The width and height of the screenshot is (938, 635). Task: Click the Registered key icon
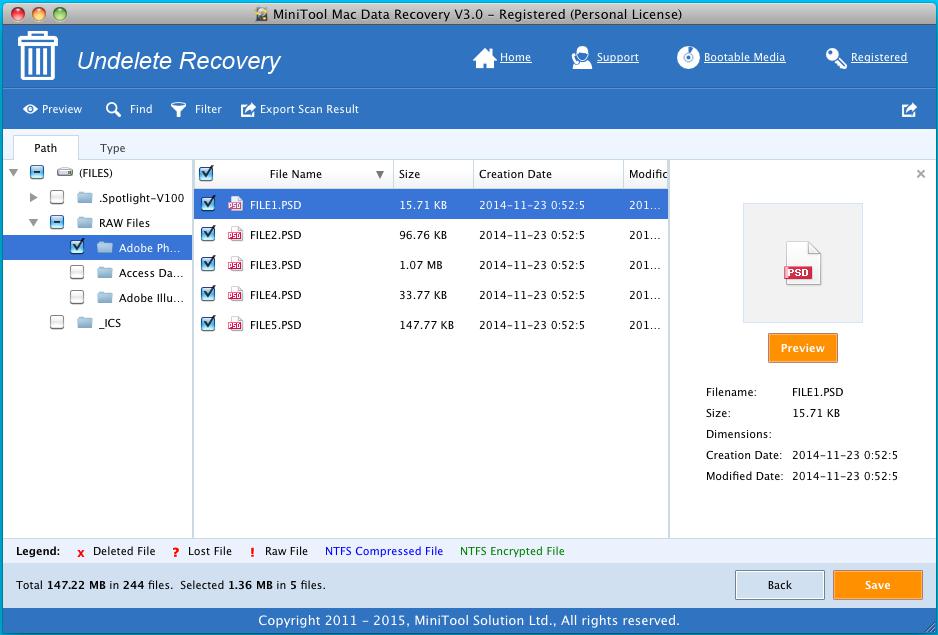pos(836,58)
